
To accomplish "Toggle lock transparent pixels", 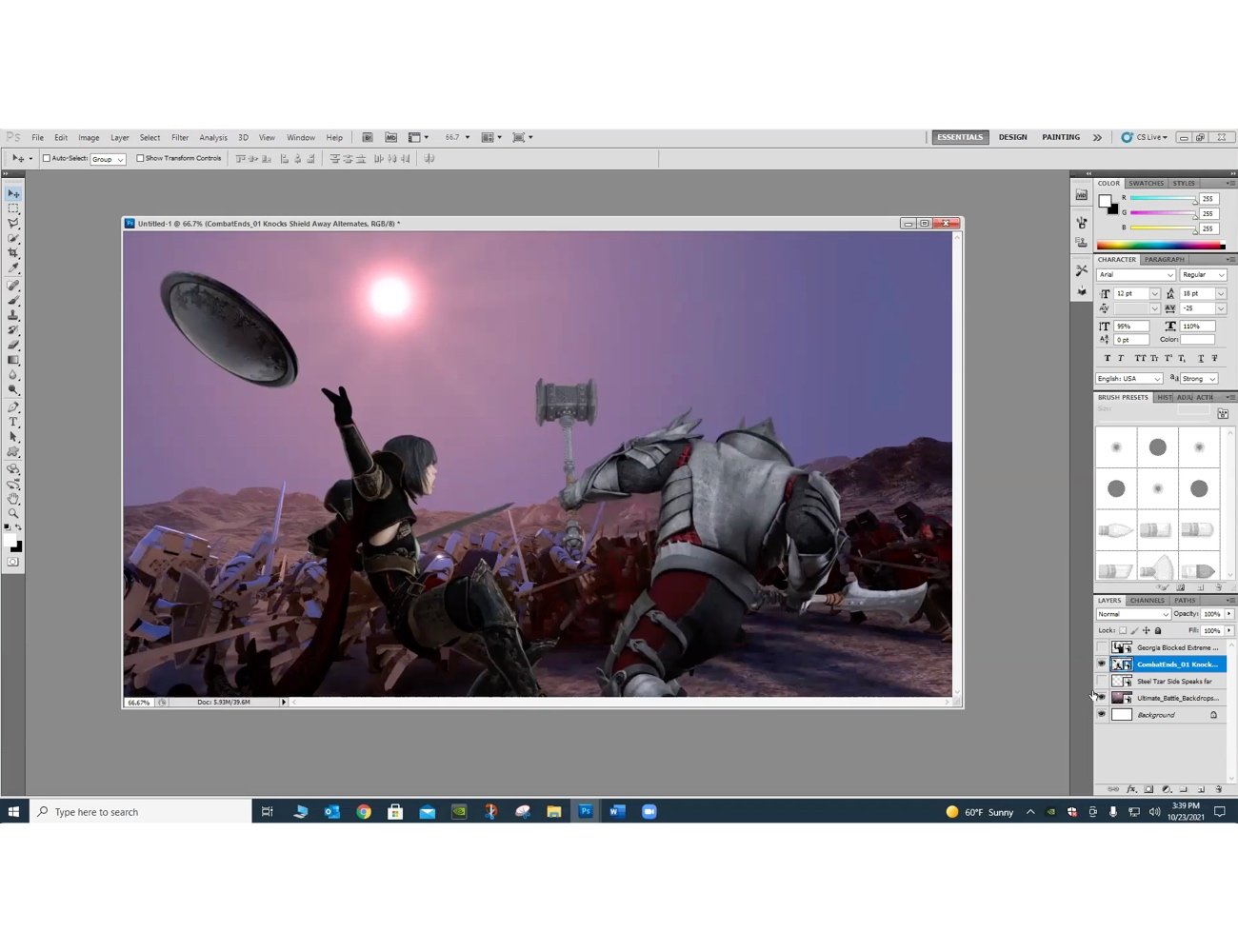I will 1123,630.
